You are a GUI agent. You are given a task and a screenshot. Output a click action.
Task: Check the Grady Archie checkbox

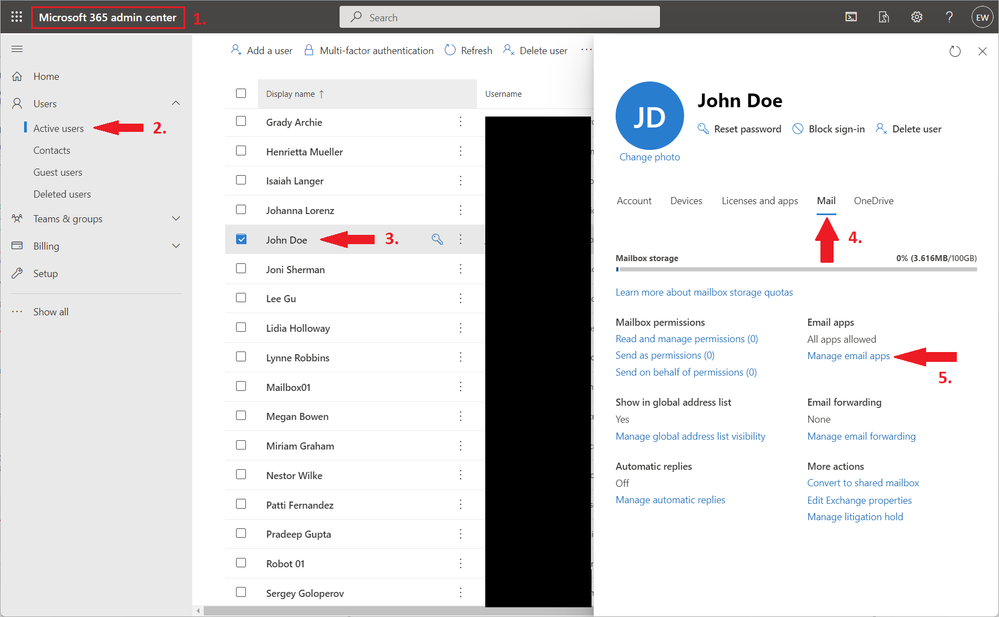coord(241,121)
